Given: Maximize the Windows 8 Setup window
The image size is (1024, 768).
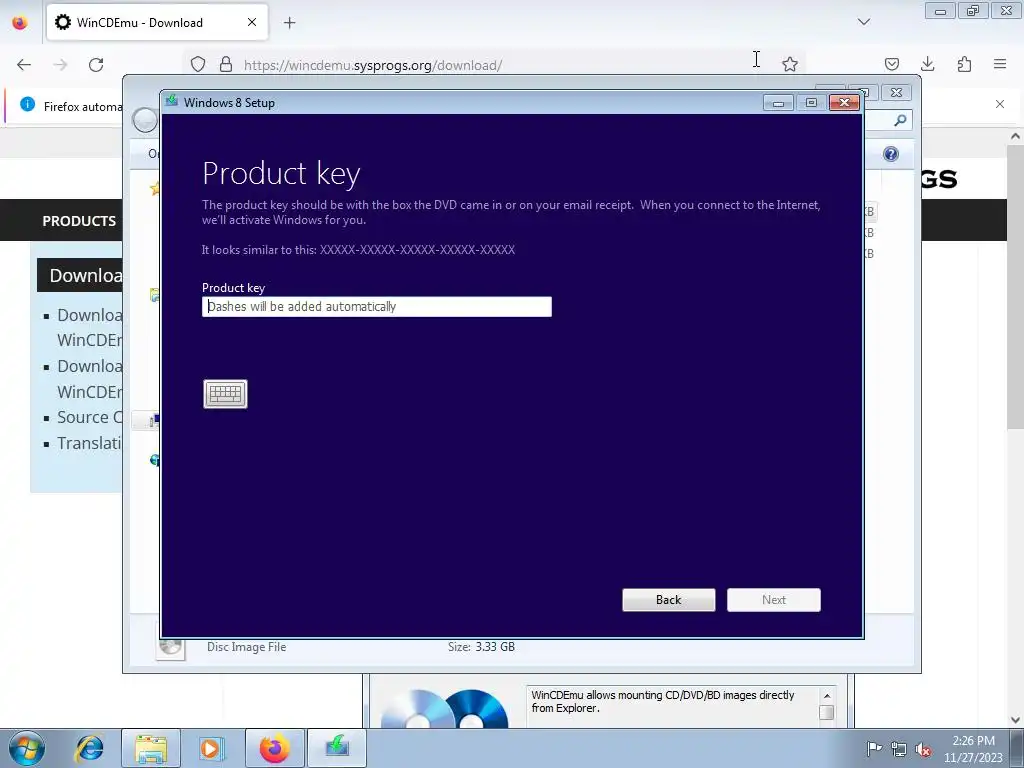Looking at the screenshot, I should (811, 103).
